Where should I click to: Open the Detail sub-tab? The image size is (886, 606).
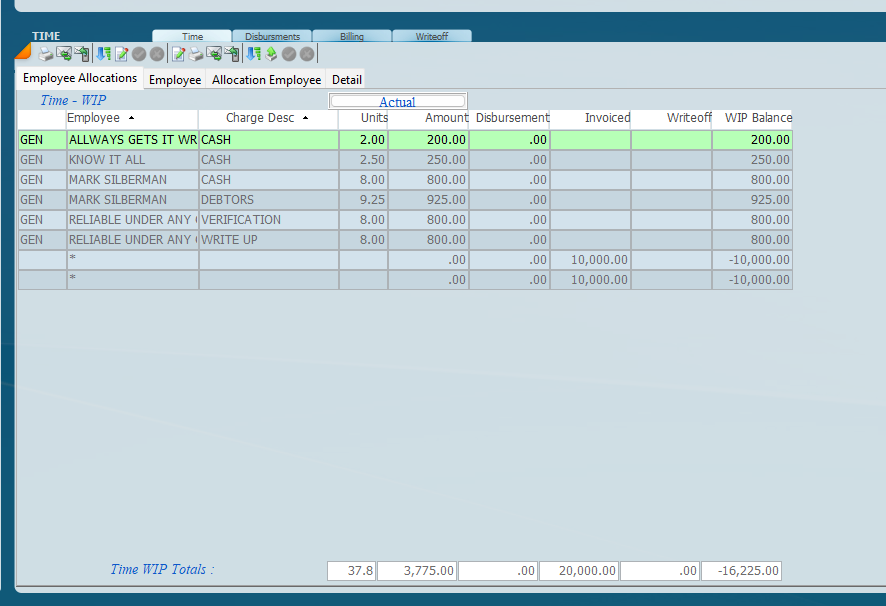(x=347, y=80)
